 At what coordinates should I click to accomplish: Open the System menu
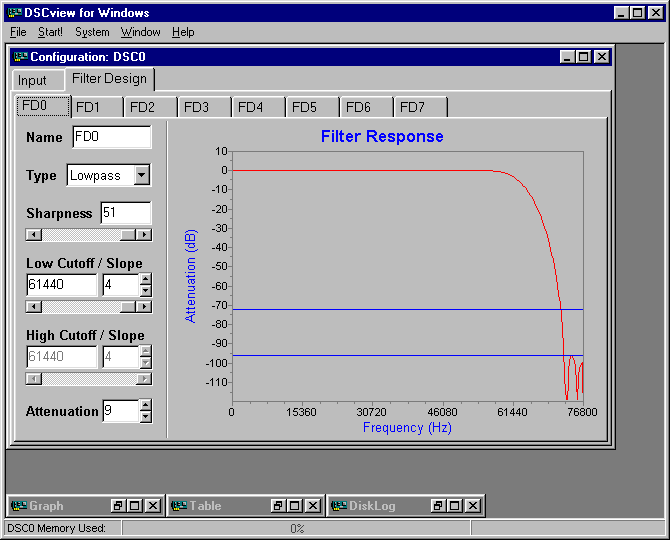[x=92, y=32]
